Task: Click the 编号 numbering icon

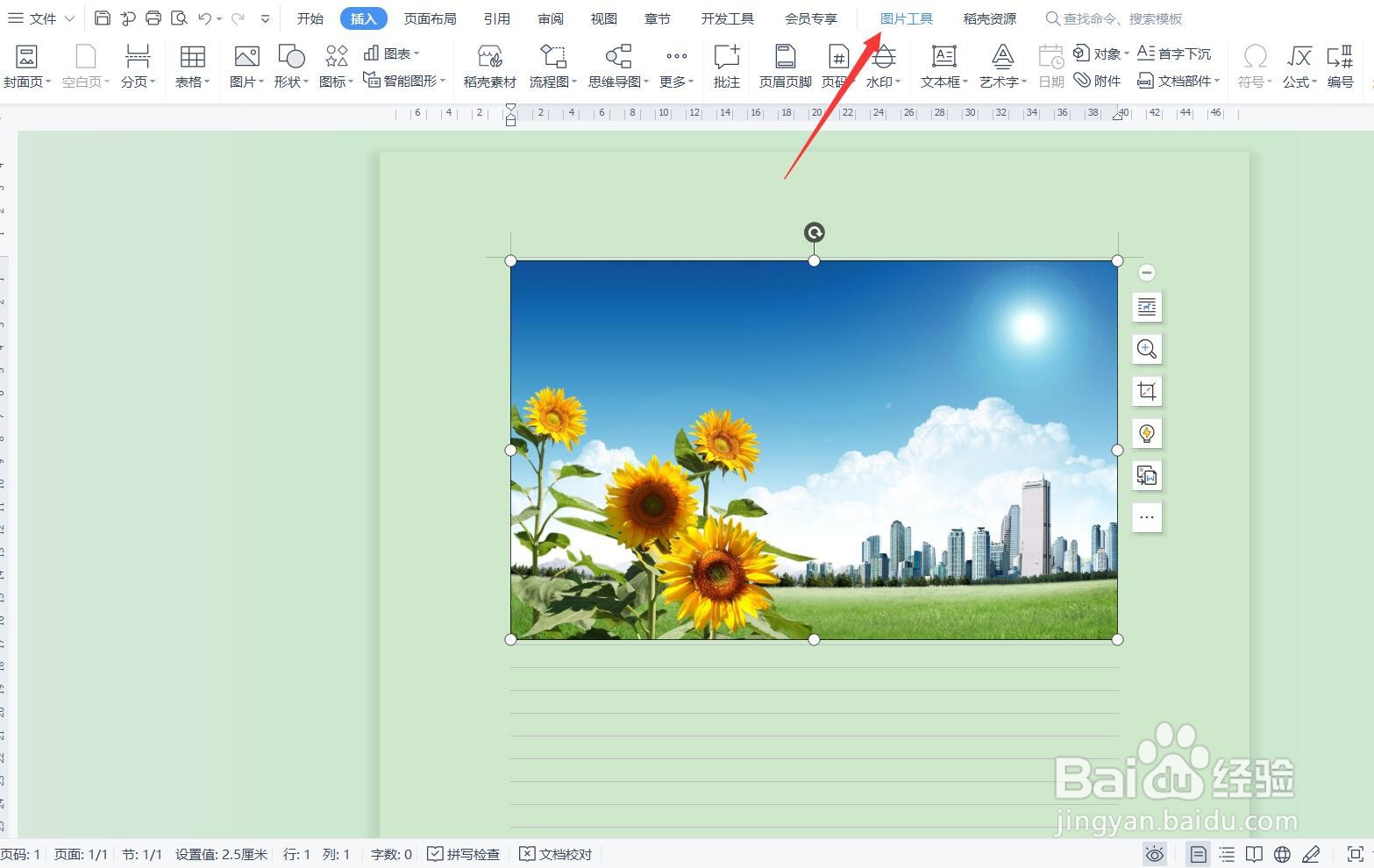Action: [x=1340, y=67]
